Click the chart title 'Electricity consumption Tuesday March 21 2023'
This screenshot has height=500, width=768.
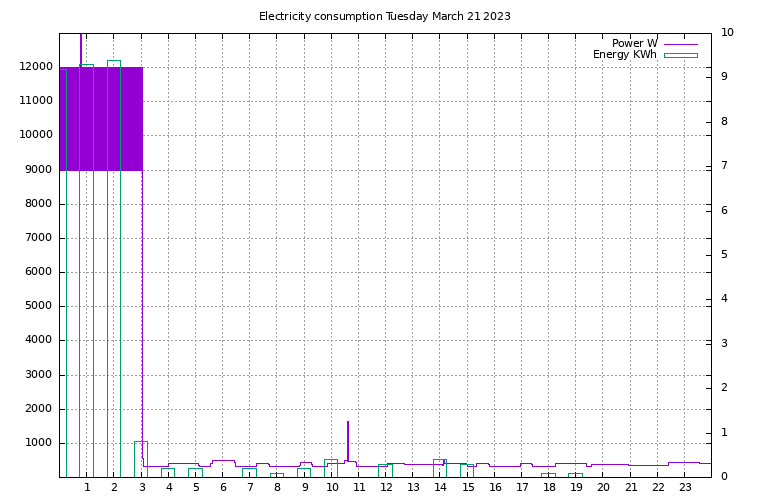coord(384,16)
